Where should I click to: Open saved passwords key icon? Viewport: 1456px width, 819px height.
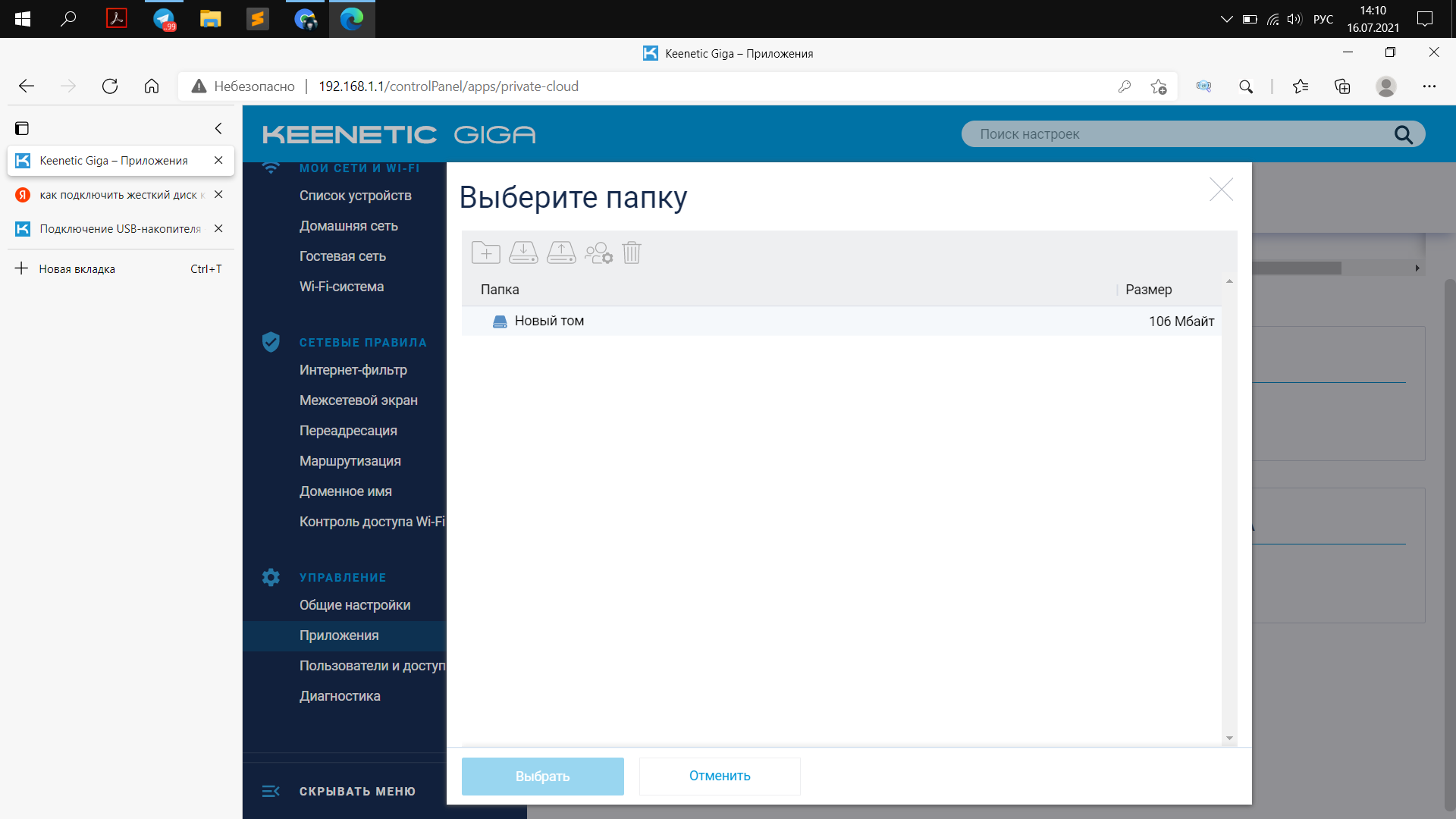pyautogui.click(x=1124, y=86)
